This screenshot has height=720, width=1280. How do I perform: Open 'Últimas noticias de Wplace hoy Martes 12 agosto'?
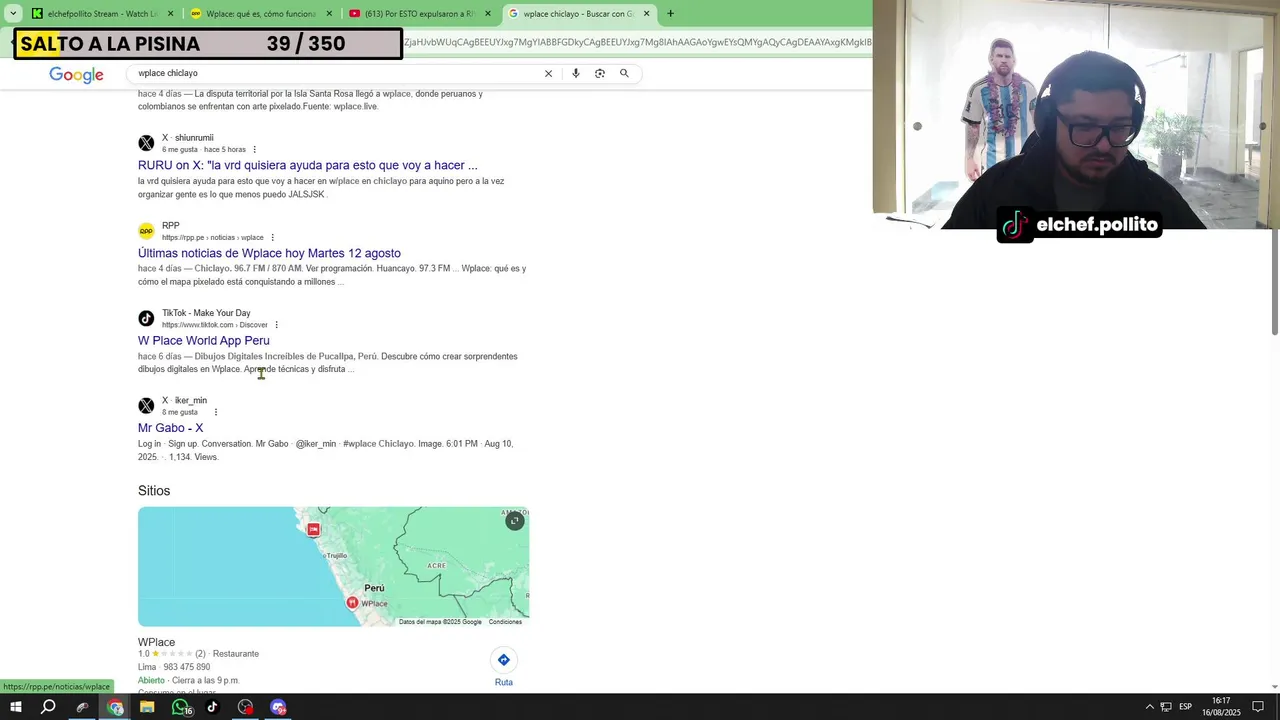tap(269, 253)
